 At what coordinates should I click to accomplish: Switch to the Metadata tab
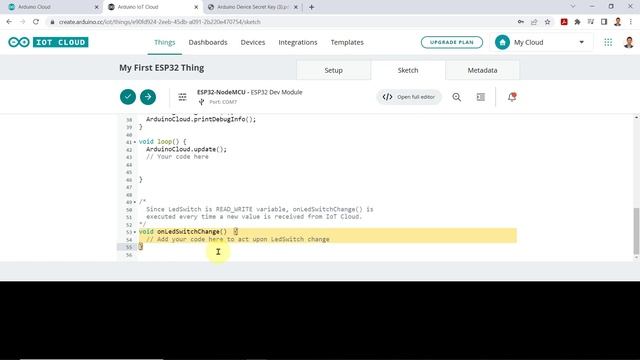click(x=482, y=70)
